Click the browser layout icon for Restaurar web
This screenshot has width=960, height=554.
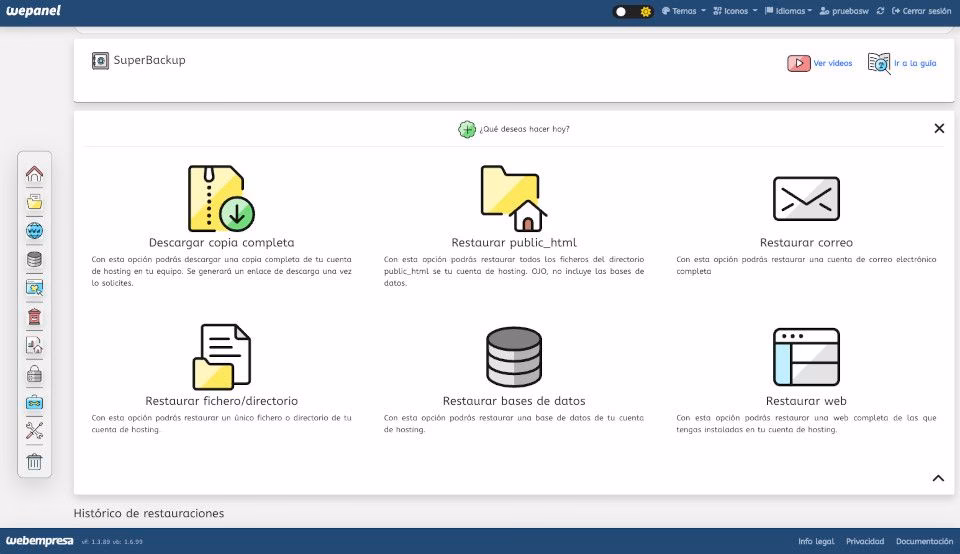pos(806,357)
